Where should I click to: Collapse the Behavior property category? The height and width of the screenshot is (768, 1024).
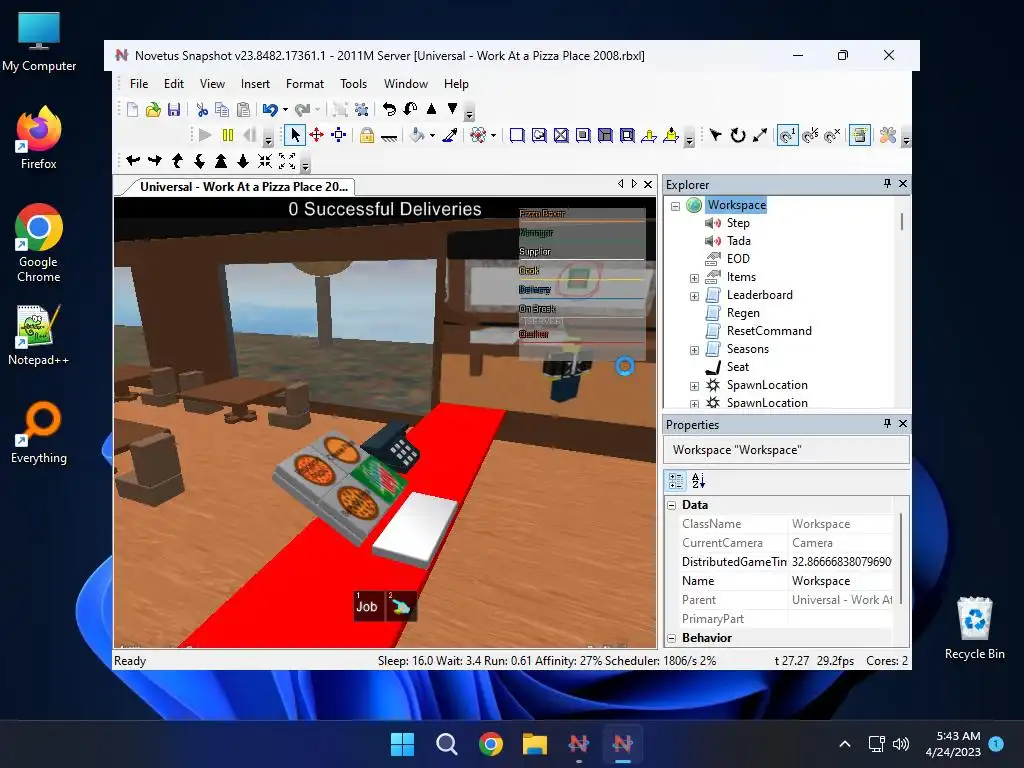pyautogui.click(x=671, y=638)
